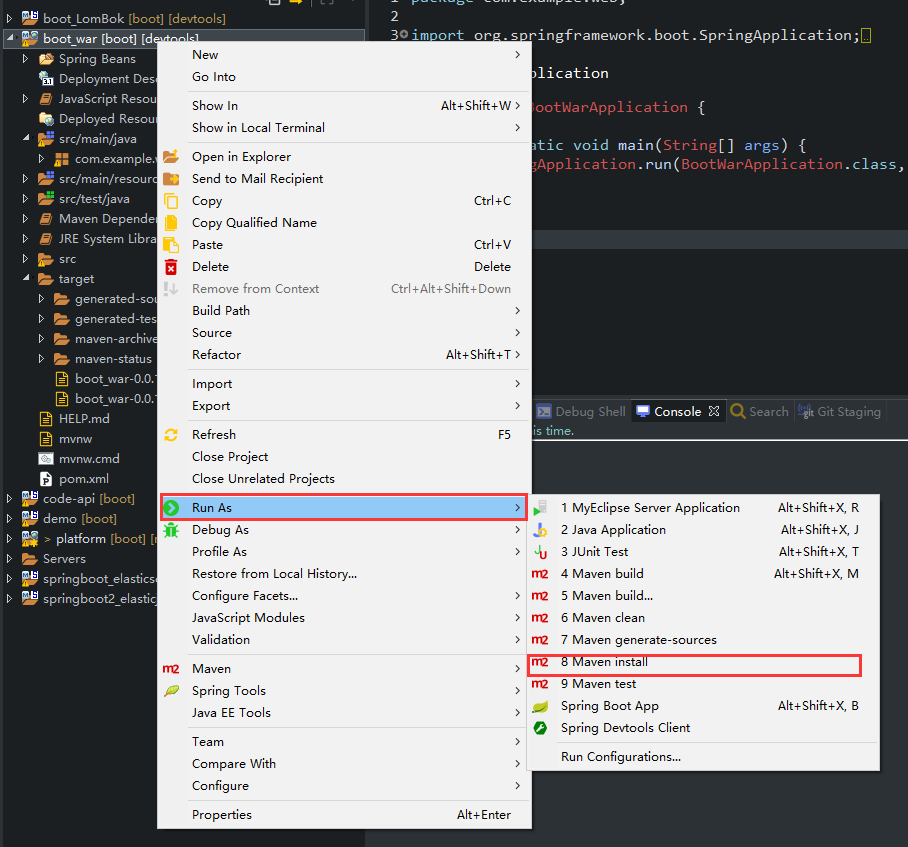The width and height of the screenshot is (908, 847).
Task: Click the Spring Boot App leaf icon
Action: pyautogui.click(x=539, y=706)
